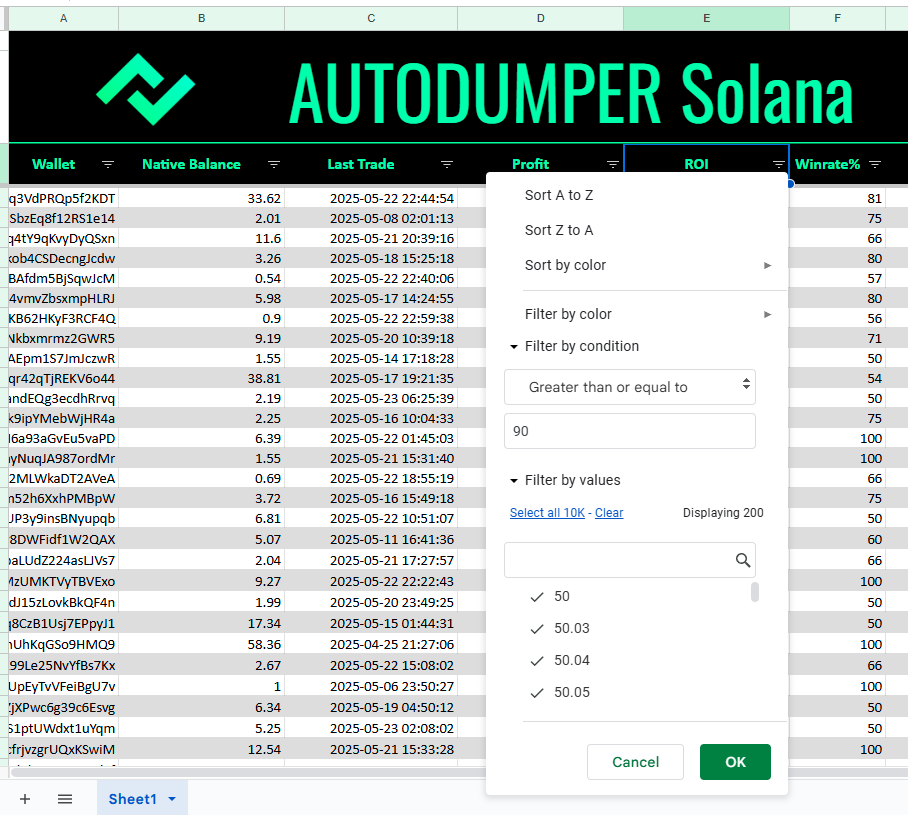The width and height of the screenshot is (908, 815).
Task: Collapse the Filter by values section
Action: pos(514,481)
